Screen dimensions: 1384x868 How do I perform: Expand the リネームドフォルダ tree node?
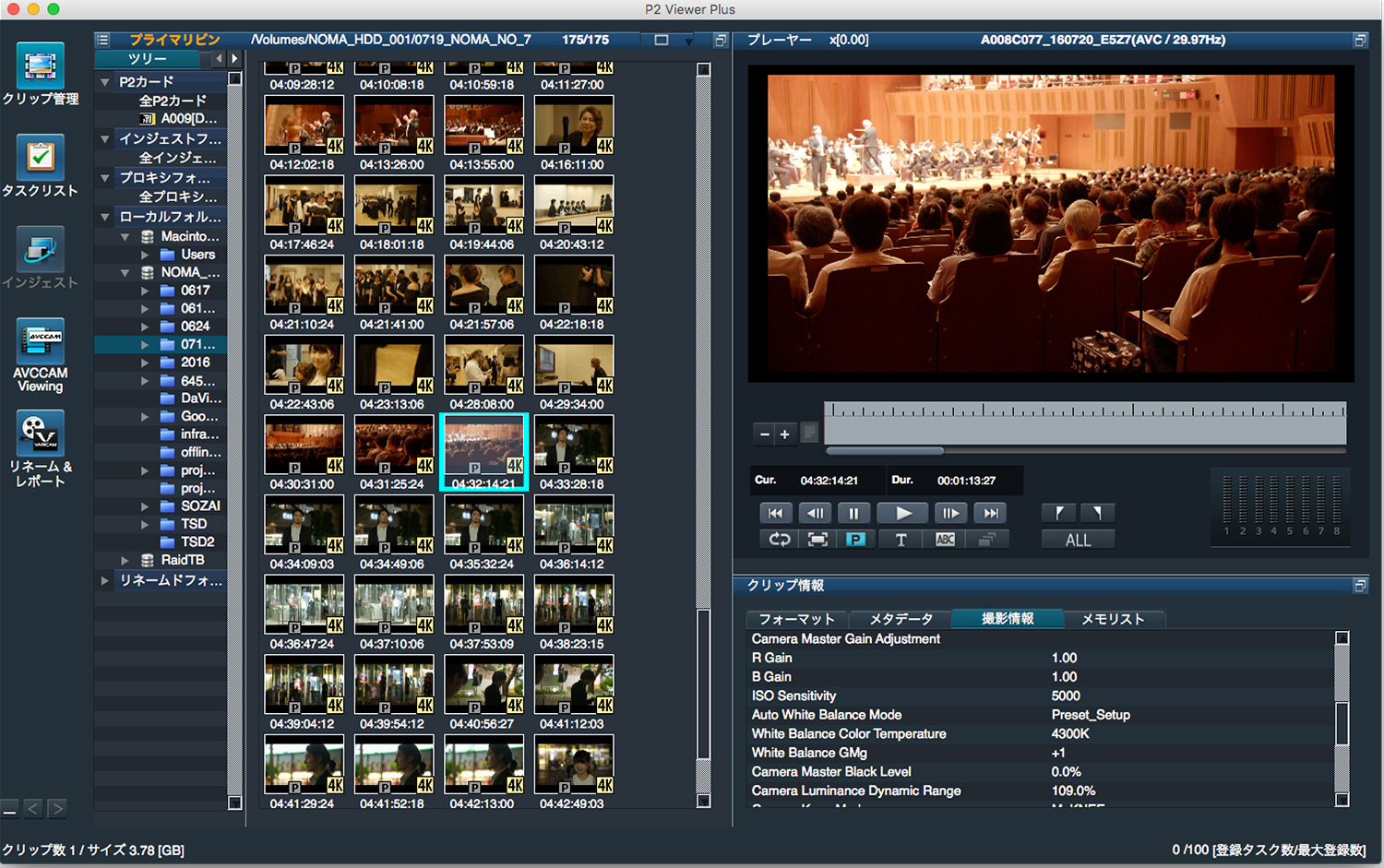click(x=105, y=580)
